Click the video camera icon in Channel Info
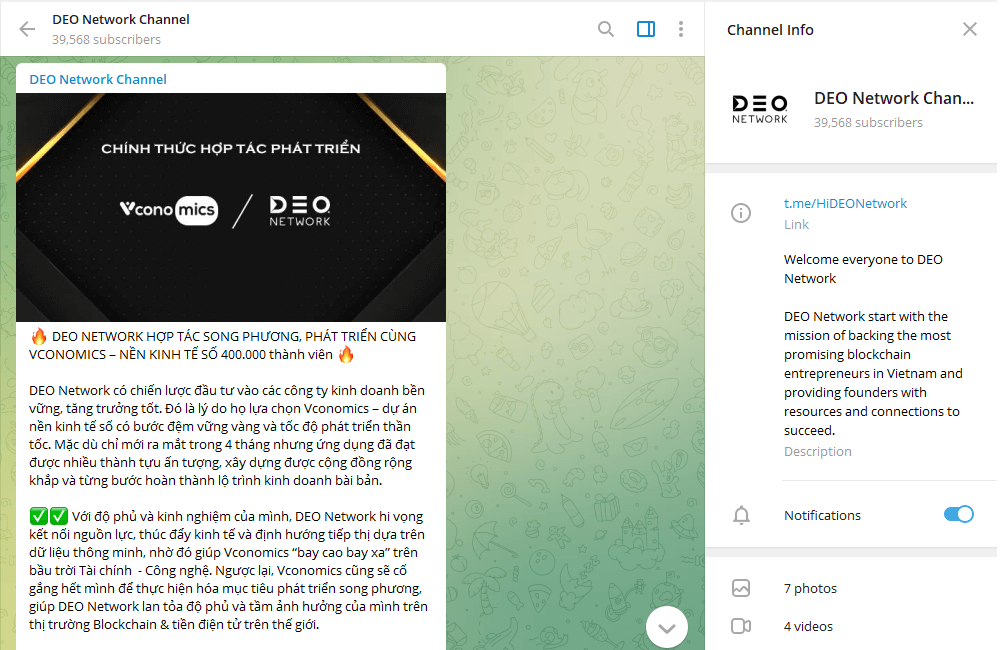The height and width of the screenshot is (650, 1001). pyautogui.click(x=741, y=626)
